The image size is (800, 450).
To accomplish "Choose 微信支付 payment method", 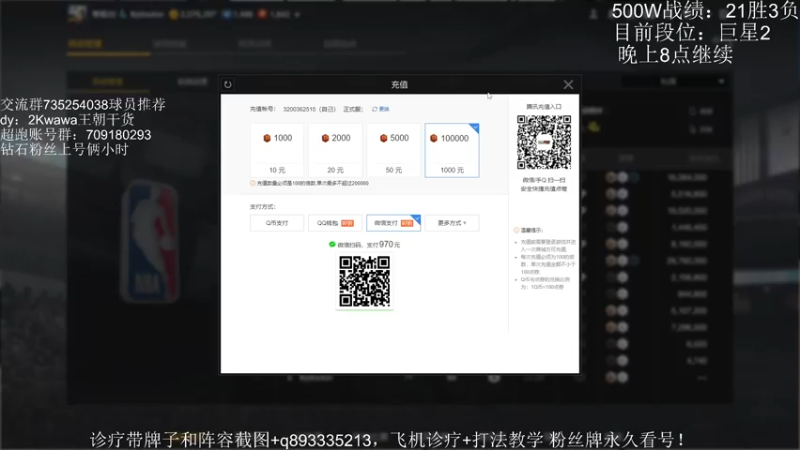I will tap(393, 223).
